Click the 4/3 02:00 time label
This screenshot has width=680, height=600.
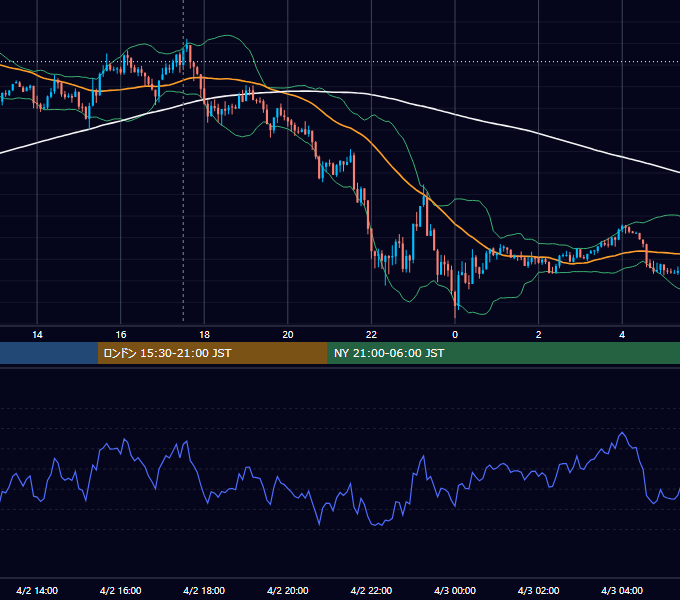tap(538, 590)
